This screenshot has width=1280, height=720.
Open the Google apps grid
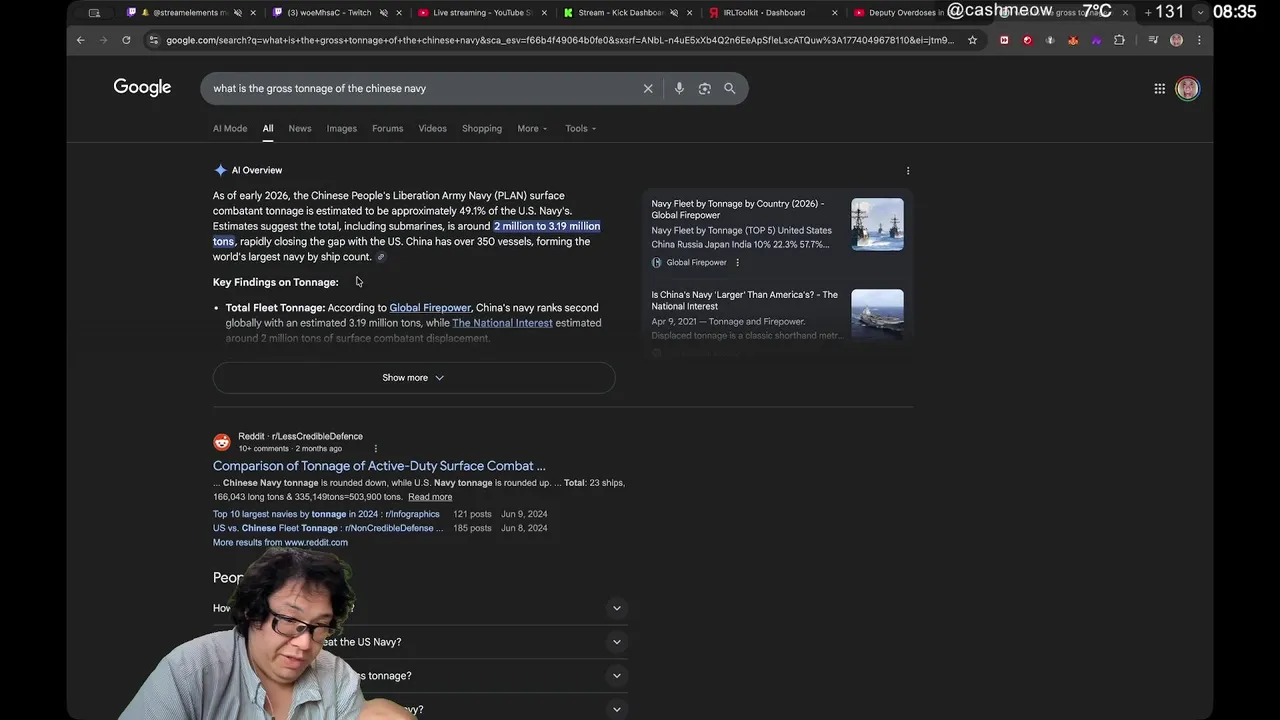(1159, 88)
